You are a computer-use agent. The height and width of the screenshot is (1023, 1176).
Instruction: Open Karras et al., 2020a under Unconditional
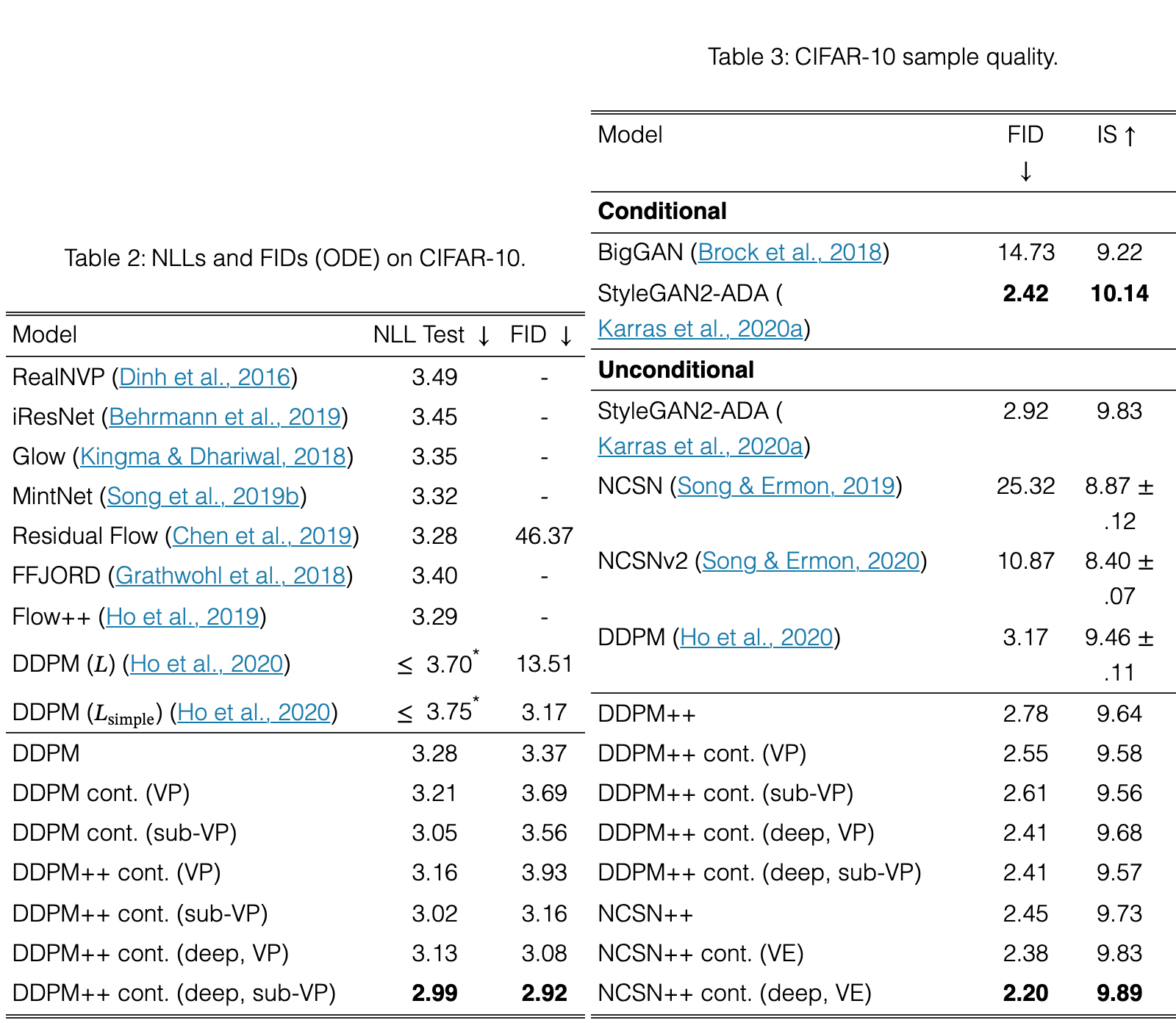[x=700, y=446]
